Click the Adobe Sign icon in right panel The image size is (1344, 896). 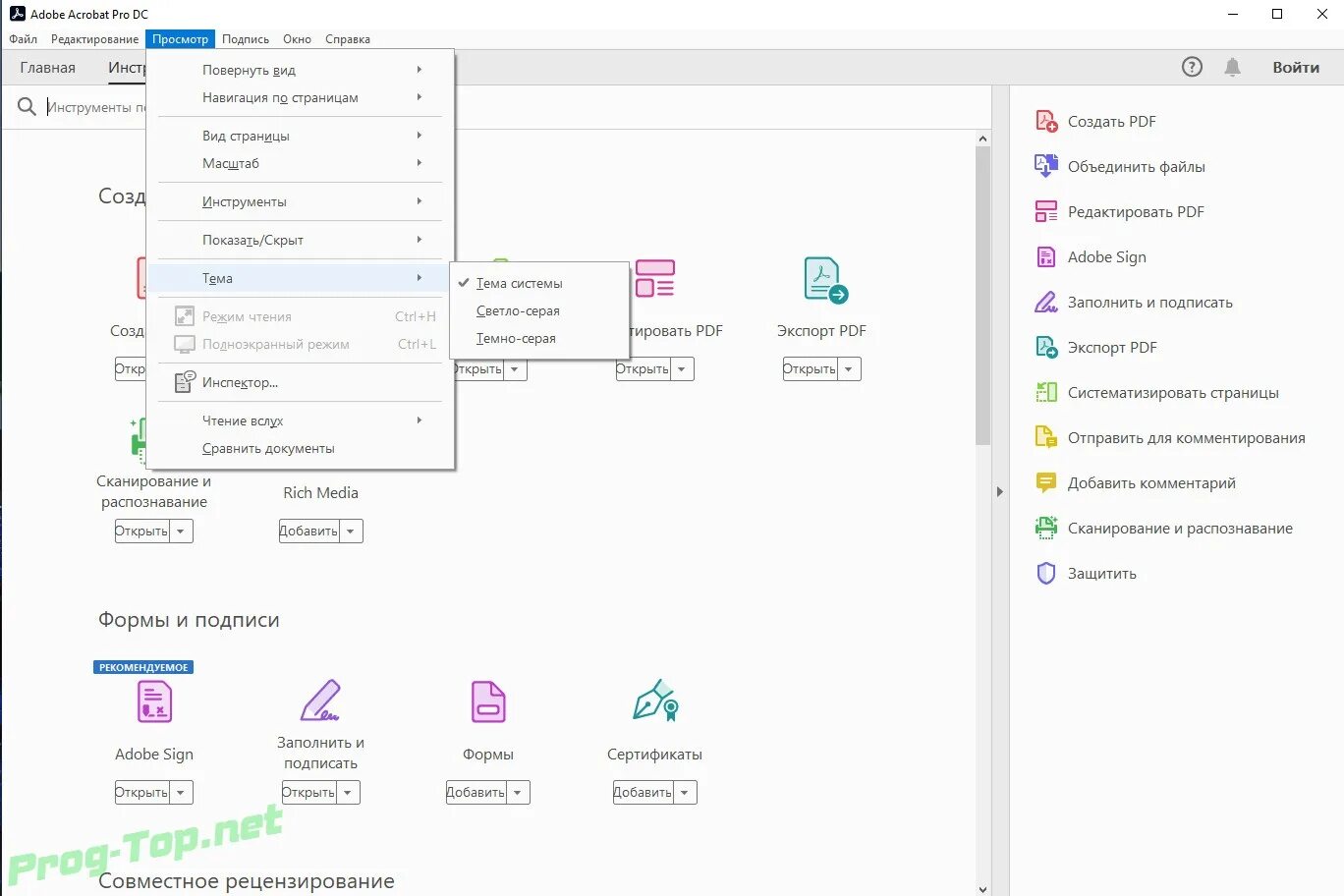1046,256
